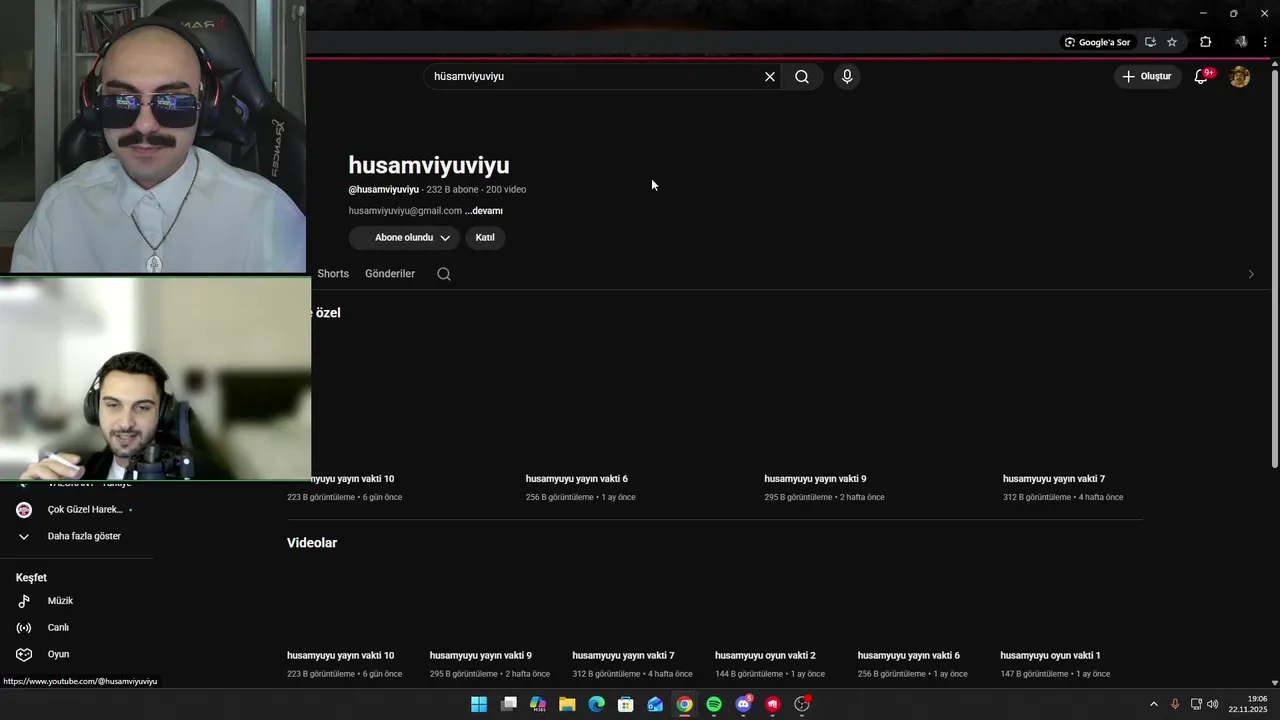
Task: Start voice search with the microphone
Action: click(847, 77)
